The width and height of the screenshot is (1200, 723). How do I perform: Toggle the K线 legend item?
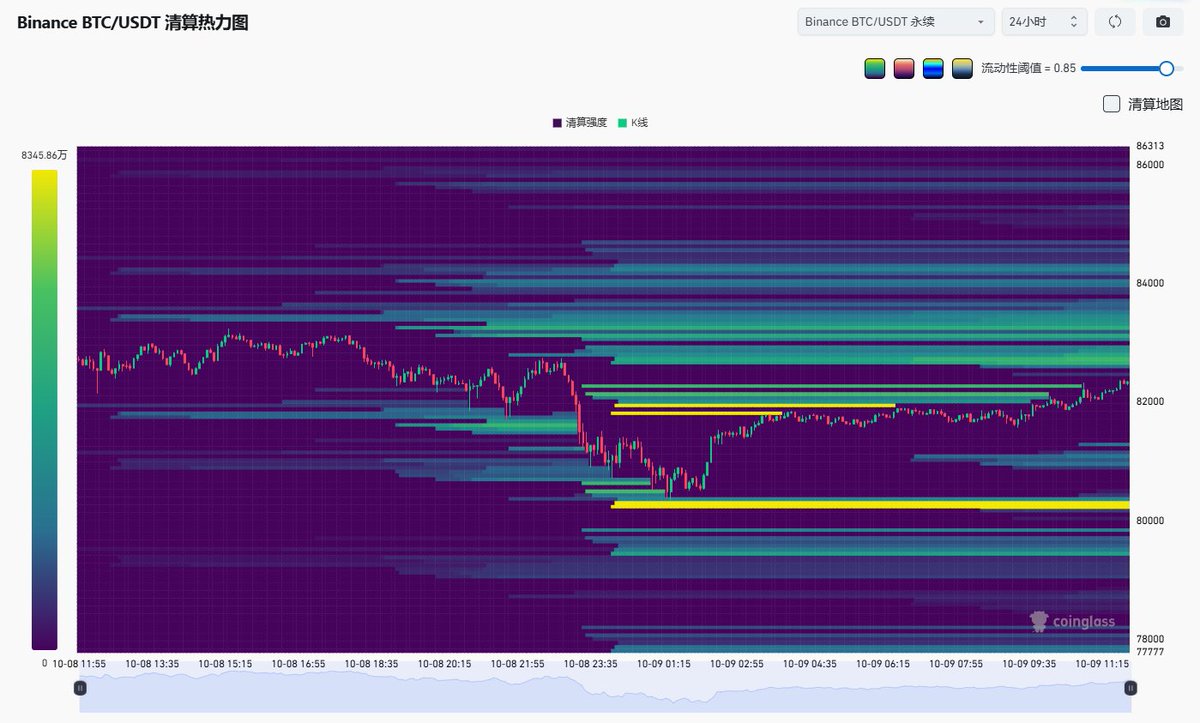click(633, 123)
